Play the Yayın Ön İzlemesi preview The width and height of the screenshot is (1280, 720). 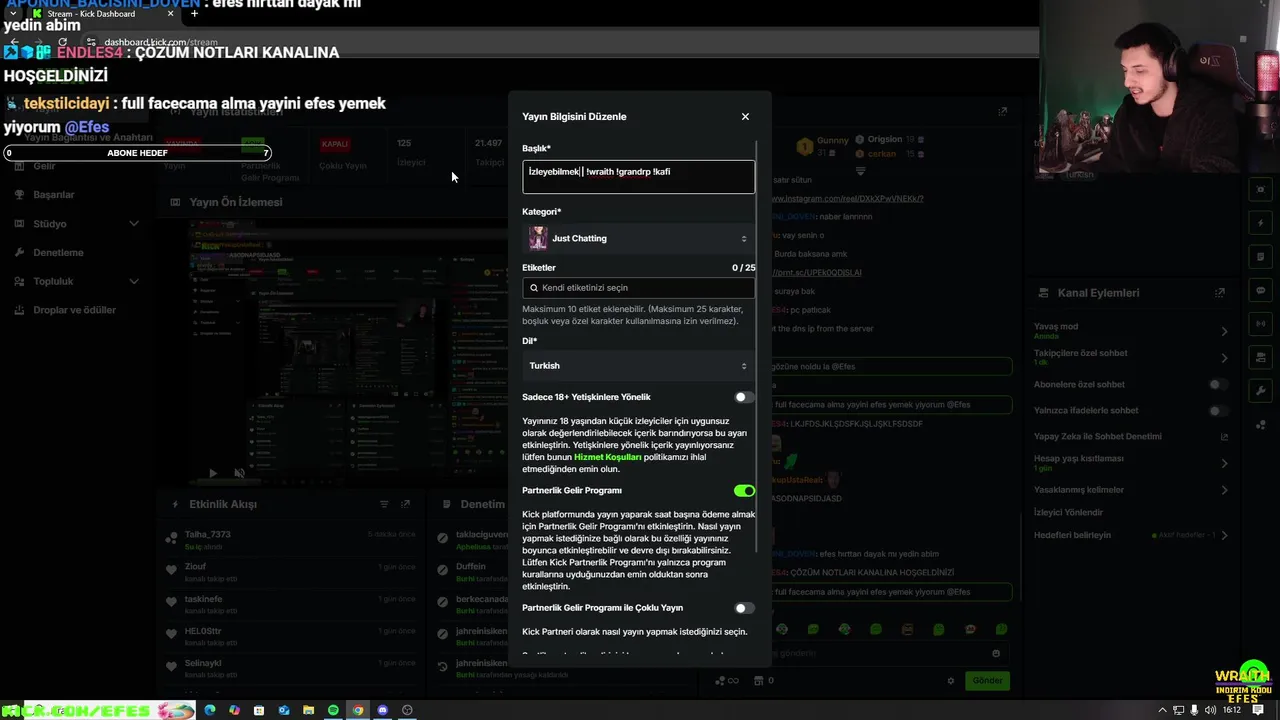(212, 473)
